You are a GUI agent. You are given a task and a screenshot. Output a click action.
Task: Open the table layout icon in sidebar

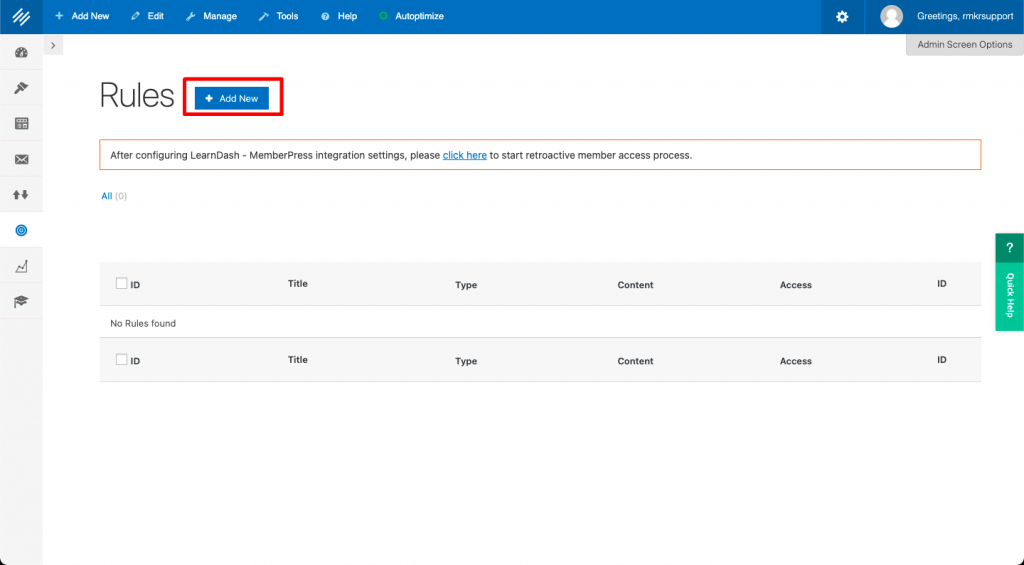(x=21, y=123)
